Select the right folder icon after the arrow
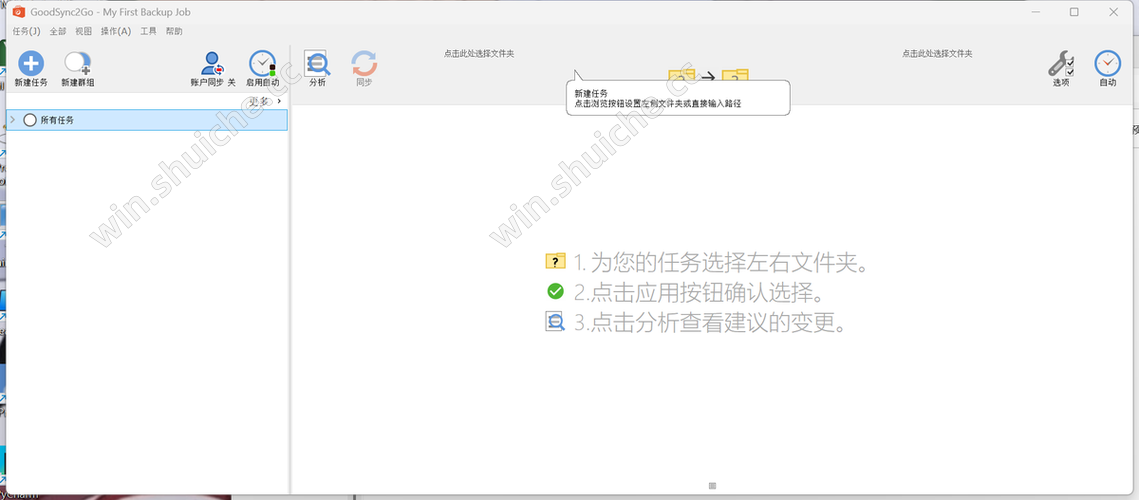Image resolution: width=1139 pixels, height=500 pixels. (x=735, y=75)
